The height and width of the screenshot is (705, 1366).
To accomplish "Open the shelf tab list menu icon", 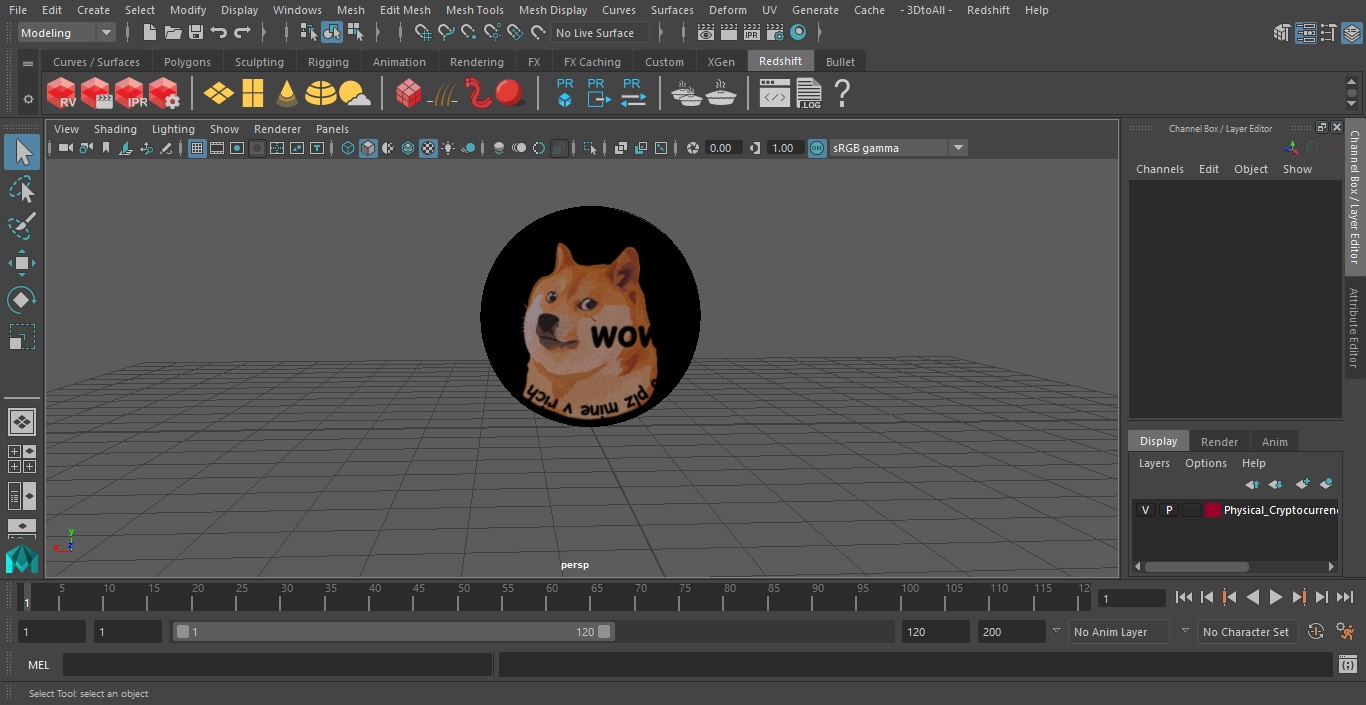I will click(28, 63).
